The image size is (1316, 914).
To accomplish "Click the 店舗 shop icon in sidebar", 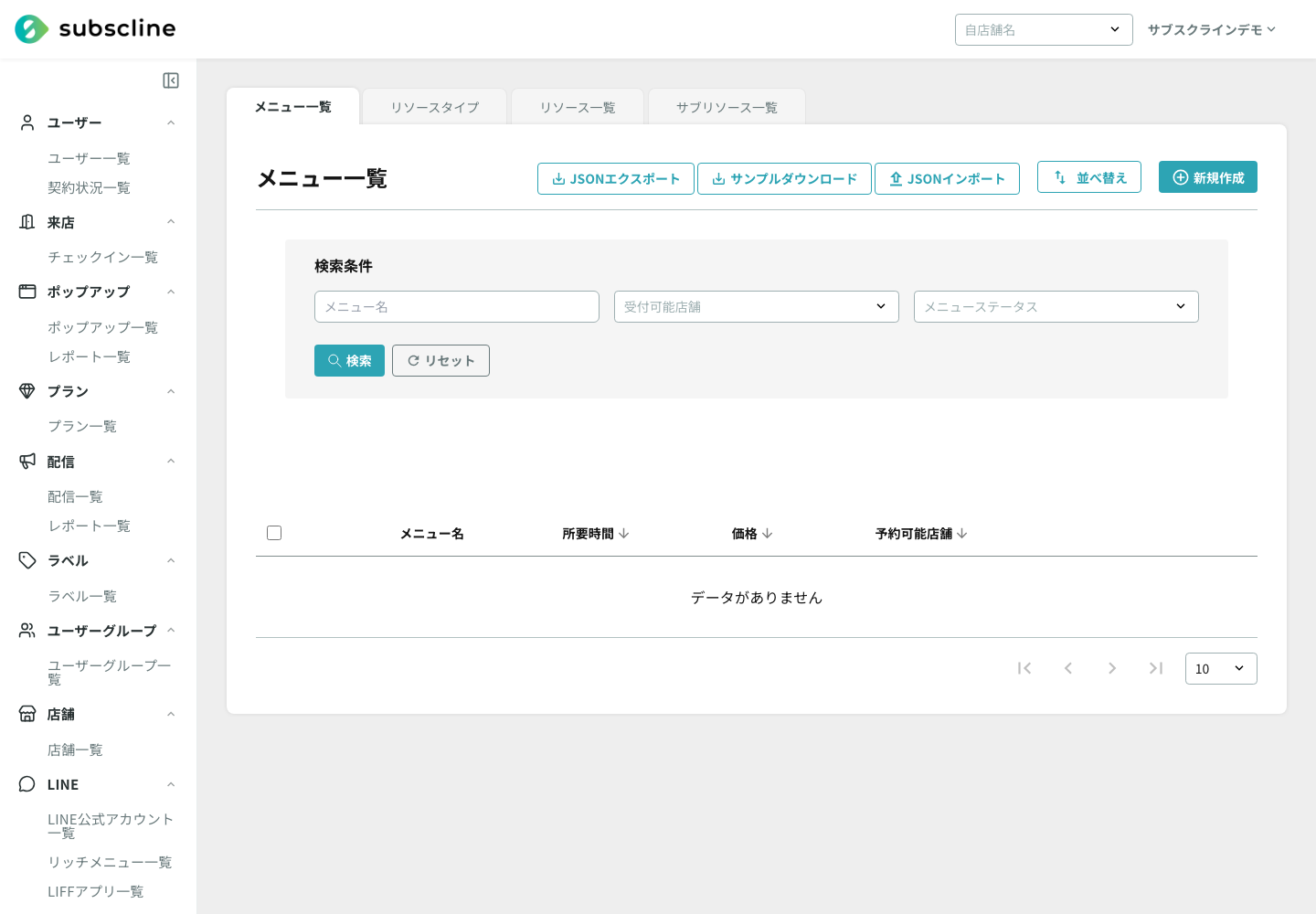I will point(27,714).
